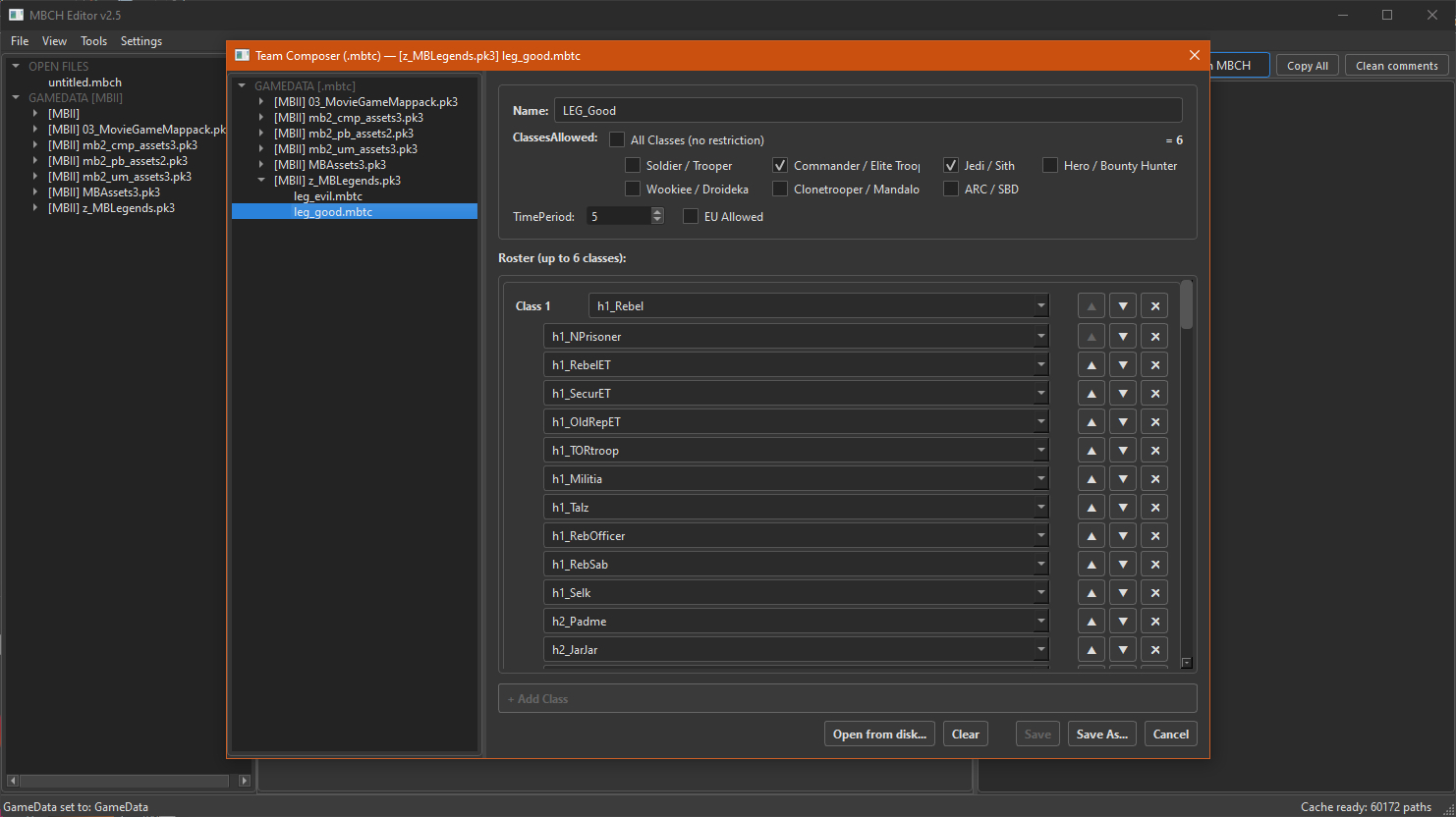Enable All Classes (no restriction) checkbox
The height and width of the screenshot is (817, 1456).
617,139
